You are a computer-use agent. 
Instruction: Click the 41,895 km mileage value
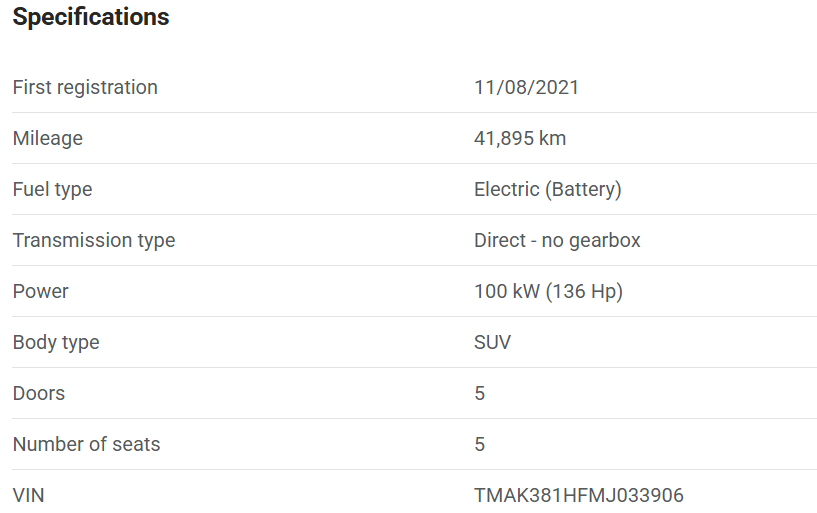pos(519,139)
